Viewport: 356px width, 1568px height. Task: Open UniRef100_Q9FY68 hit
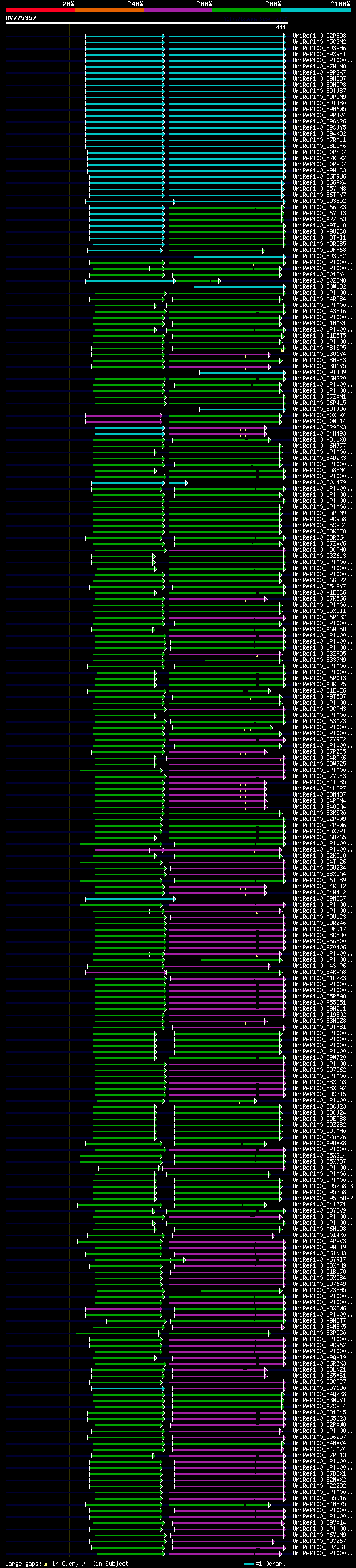pyautogui.click(x=319, y=250)
